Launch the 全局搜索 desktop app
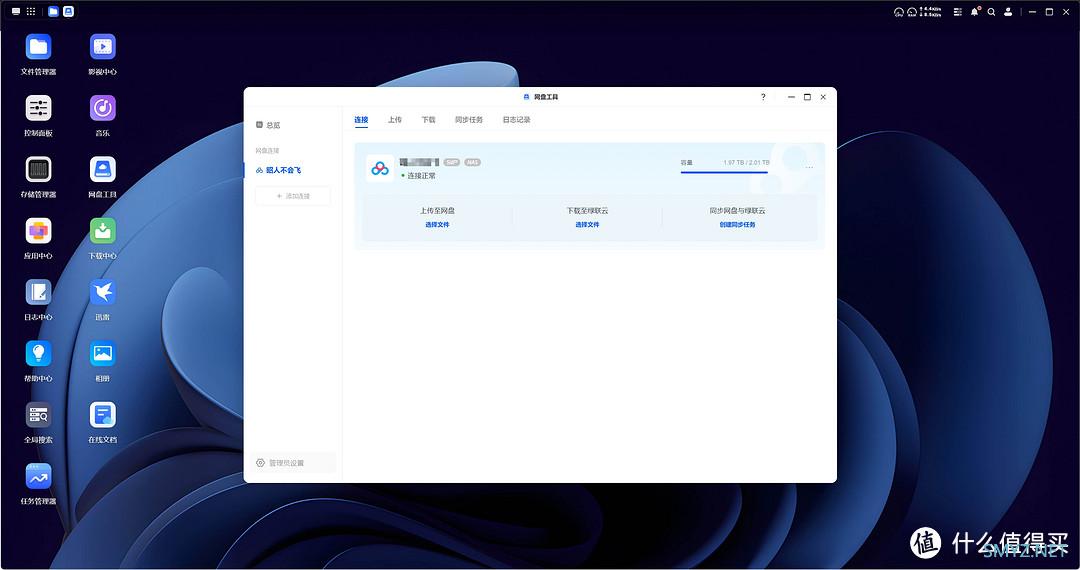The width and height of the screenshot is (1080, 570). 39,414
